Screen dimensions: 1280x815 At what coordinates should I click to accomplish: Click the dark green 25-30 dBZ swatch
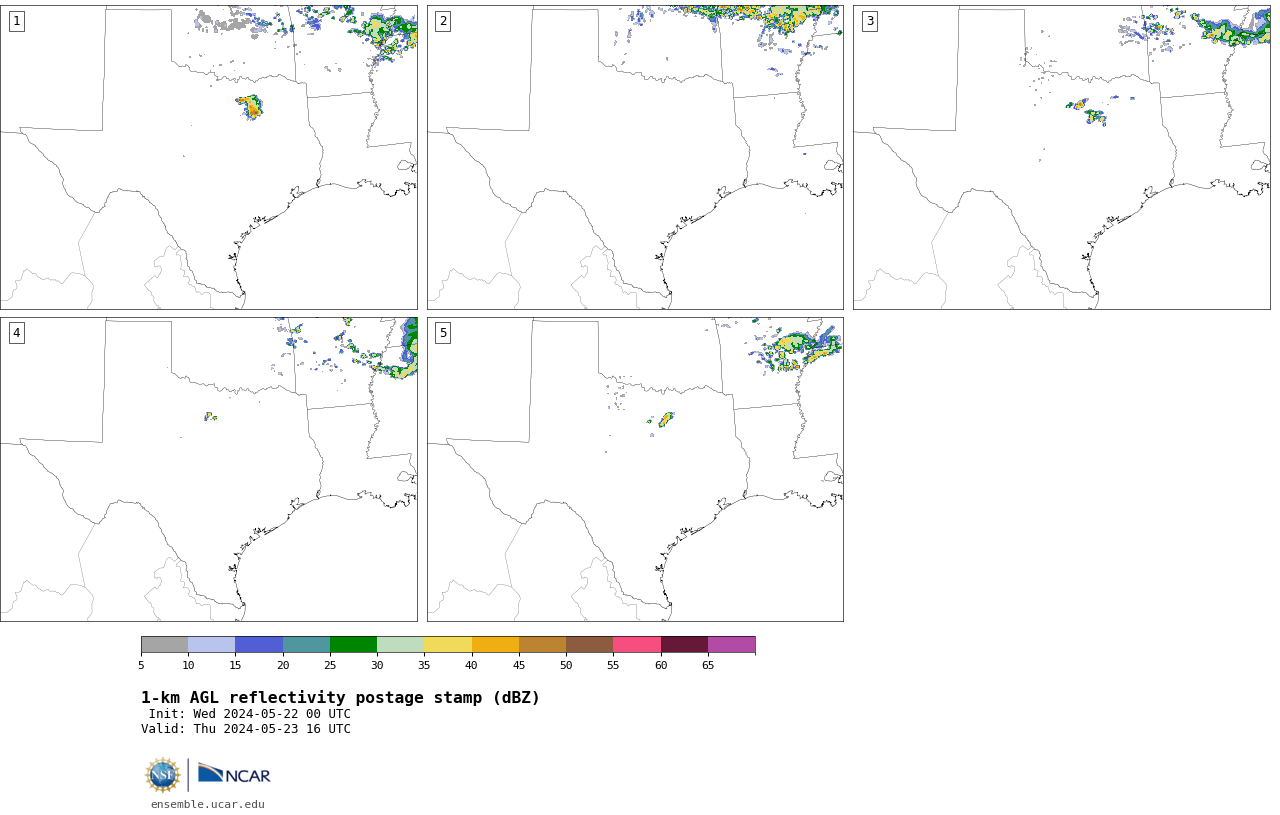(x=353, y=644)
